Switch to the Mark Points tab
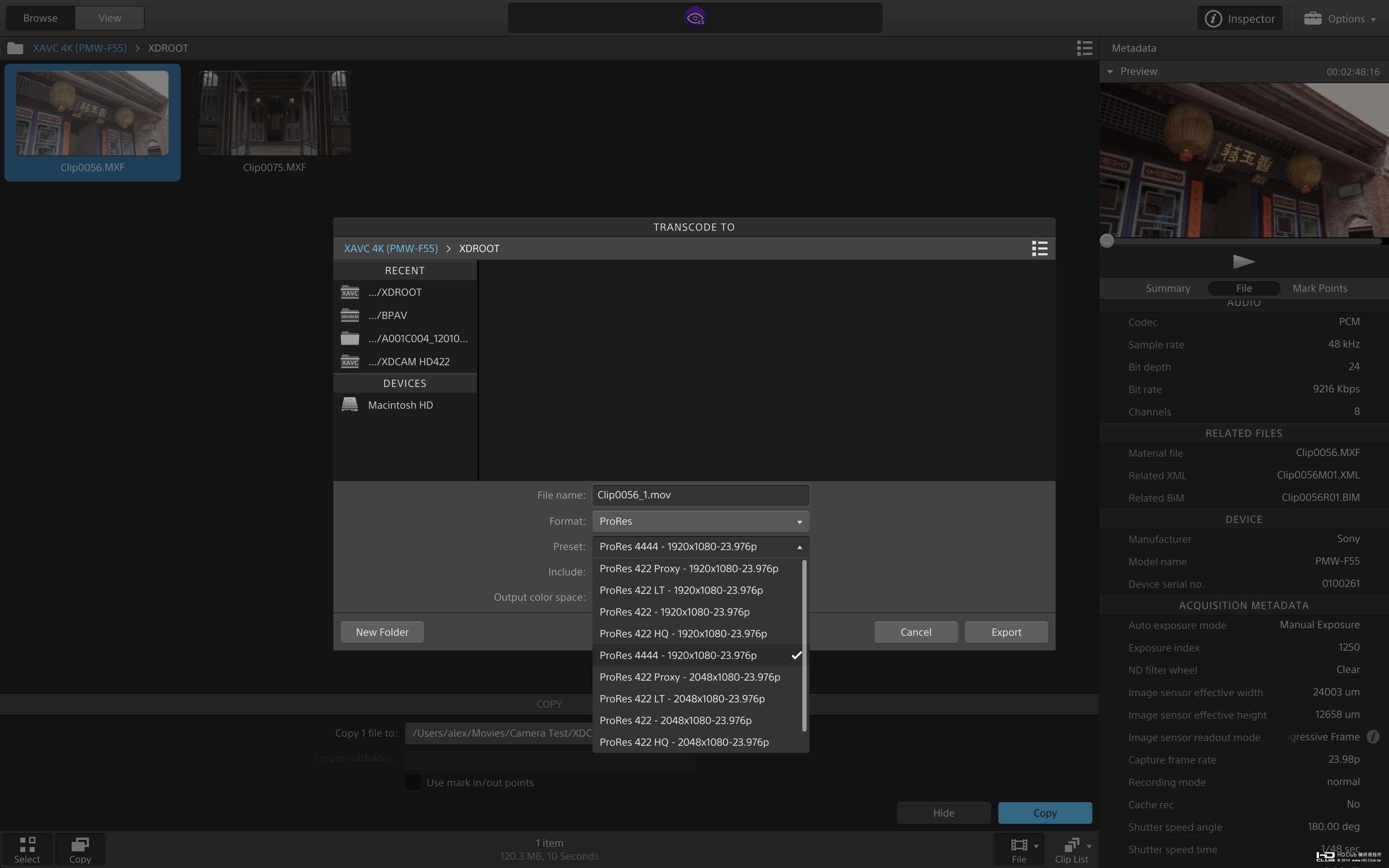The image size is (1389, 868). [1320, 288]
